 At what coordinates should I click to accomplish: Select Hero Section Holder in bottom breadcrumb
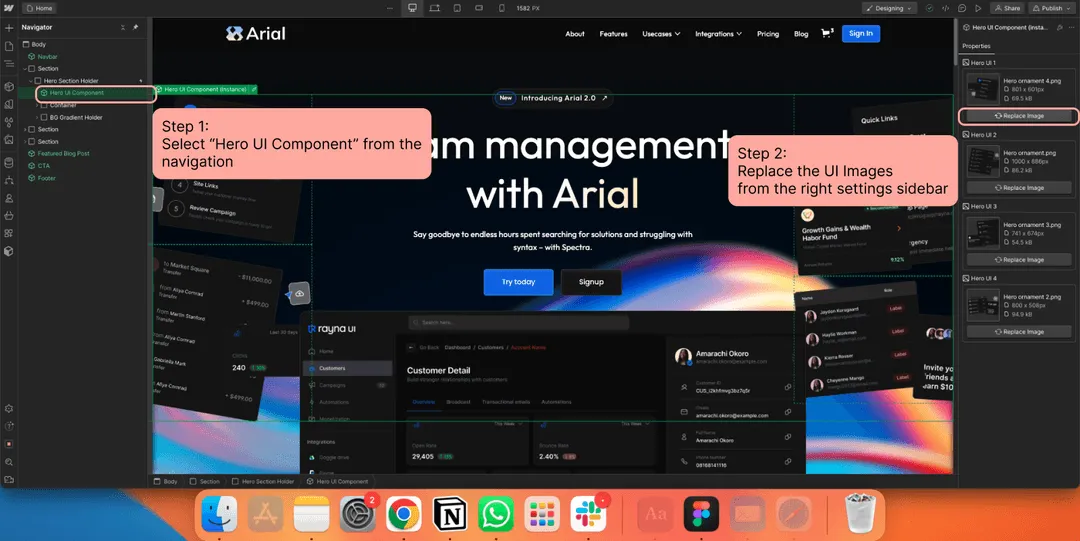tap(263, 481)
